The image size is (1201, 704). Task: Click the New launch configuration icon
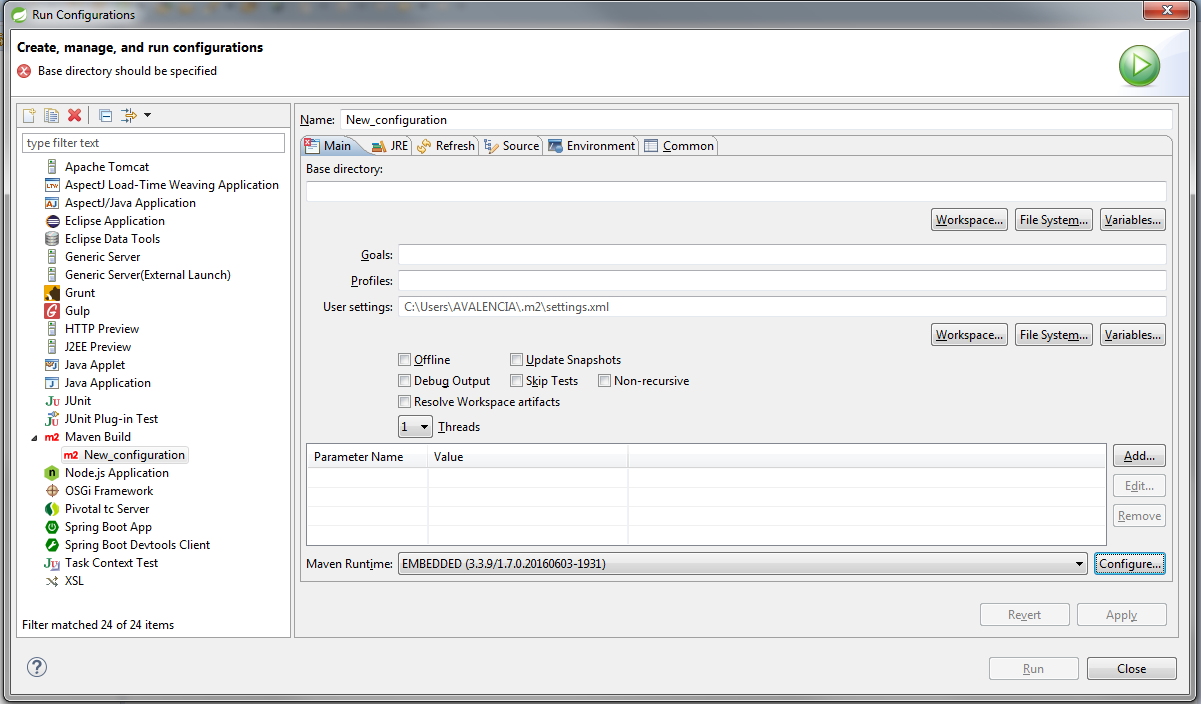[x=30, y=116]
